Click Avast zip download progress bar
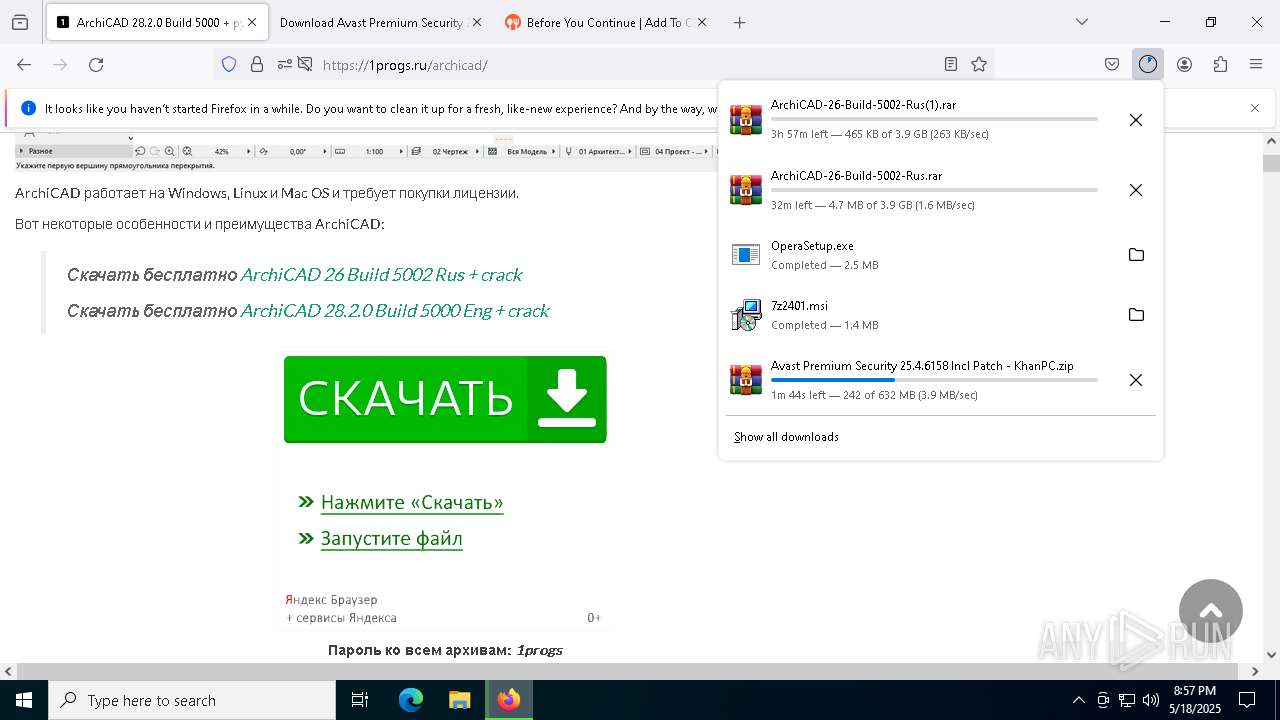 coord(934,380)
